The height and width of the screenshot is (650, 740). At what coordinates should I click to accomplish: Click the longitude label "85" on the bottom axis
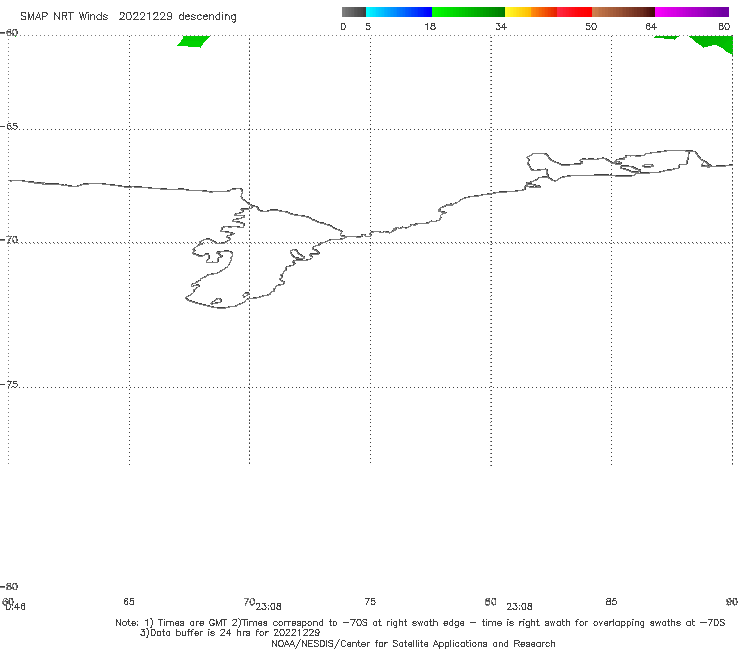pos(611,601)
